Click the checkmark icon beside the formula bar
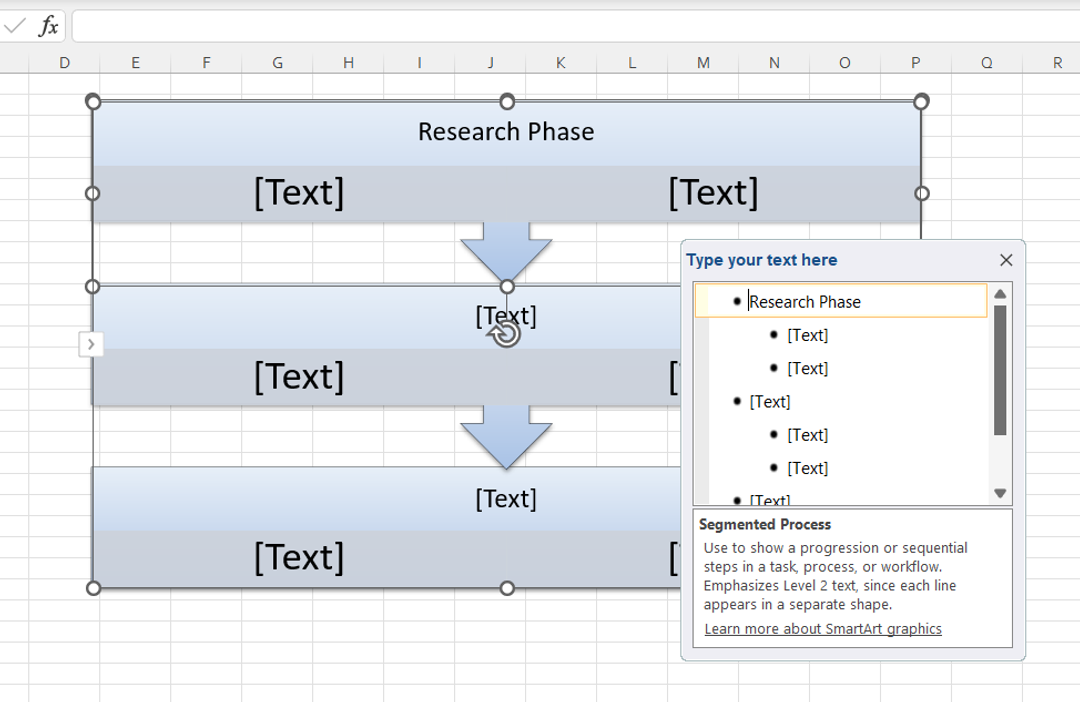1080x702 pixels. tap(12, 27)
